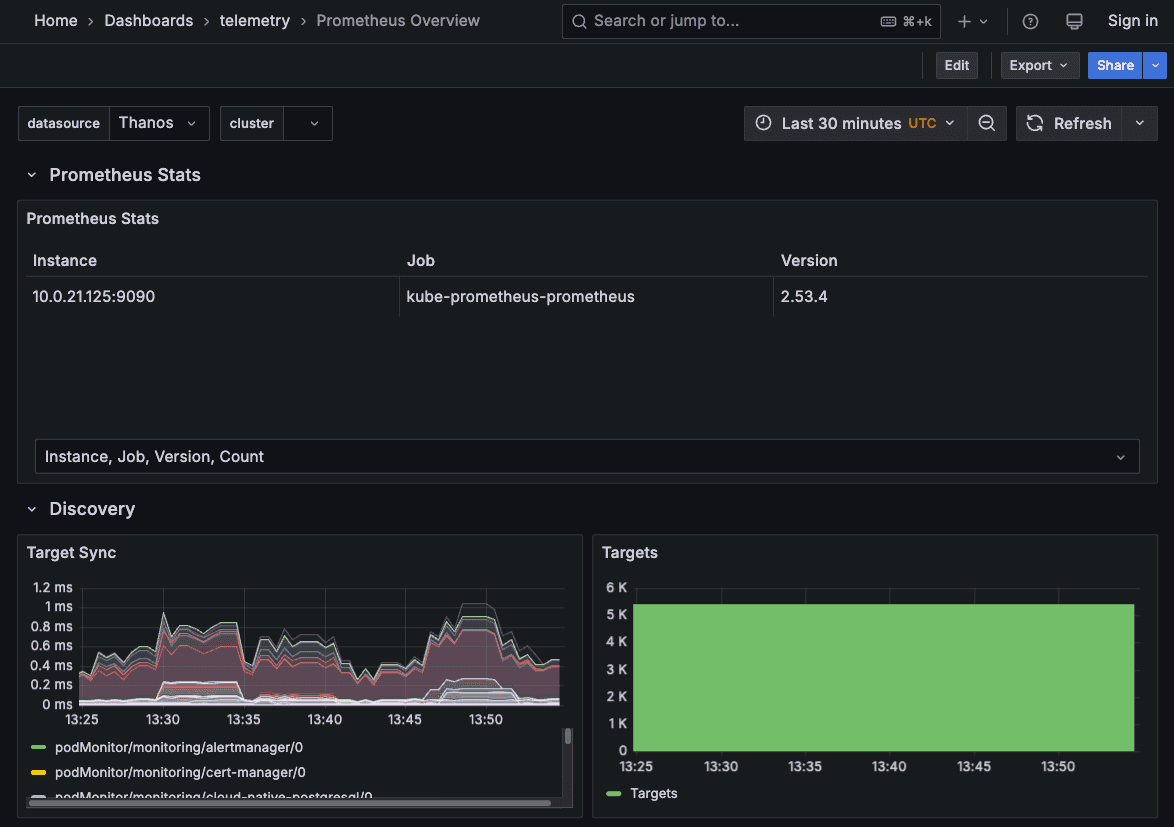Click the Target Sync legend horizontal scrollbar
This screenshot has width=1174, height=827.
click(x=290, y=803)
